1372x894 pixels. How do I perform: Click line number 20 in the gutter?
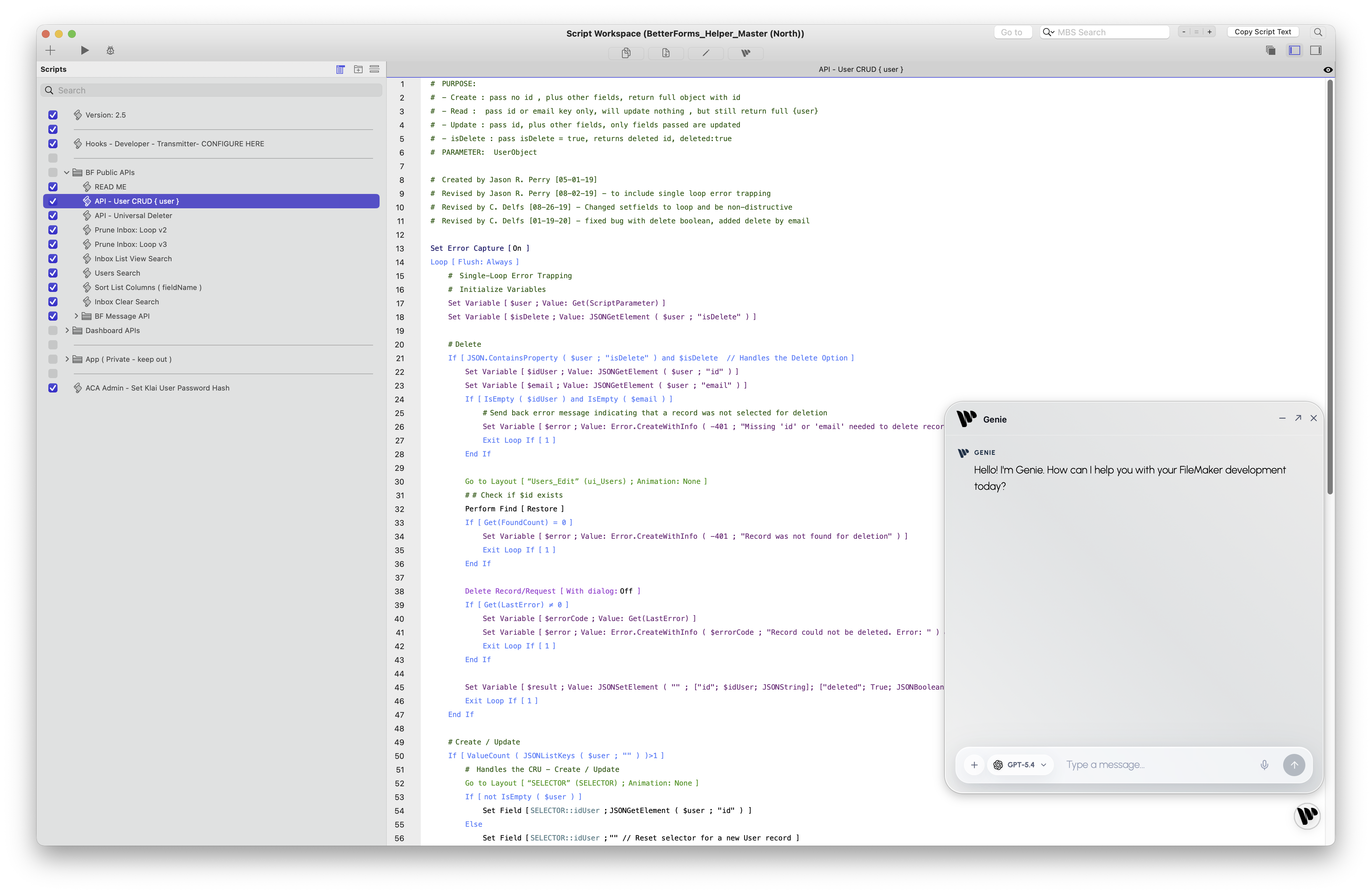pyautogui.click(x=400, y=345)
